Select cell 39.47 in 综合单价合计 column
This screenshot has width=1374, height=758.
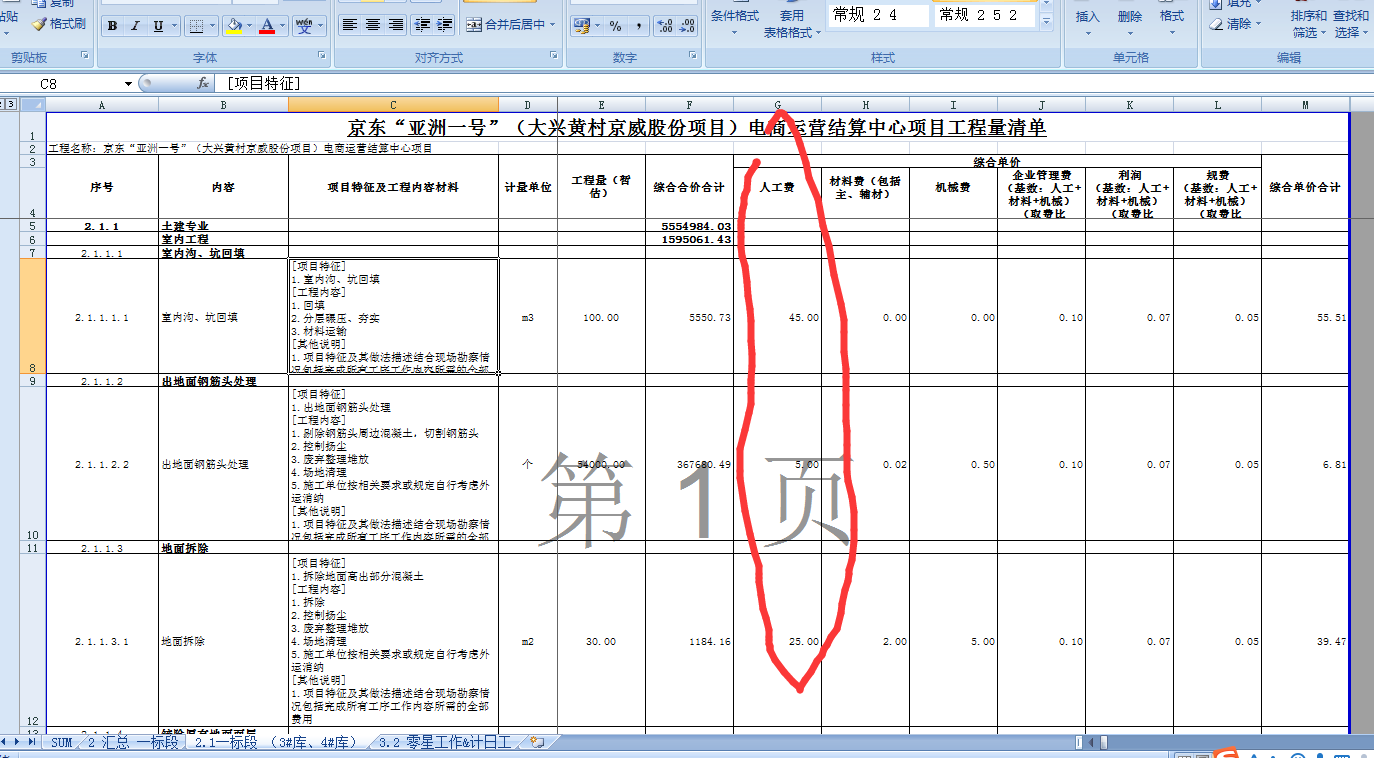pyautogui.click(x=1305, y=641)
